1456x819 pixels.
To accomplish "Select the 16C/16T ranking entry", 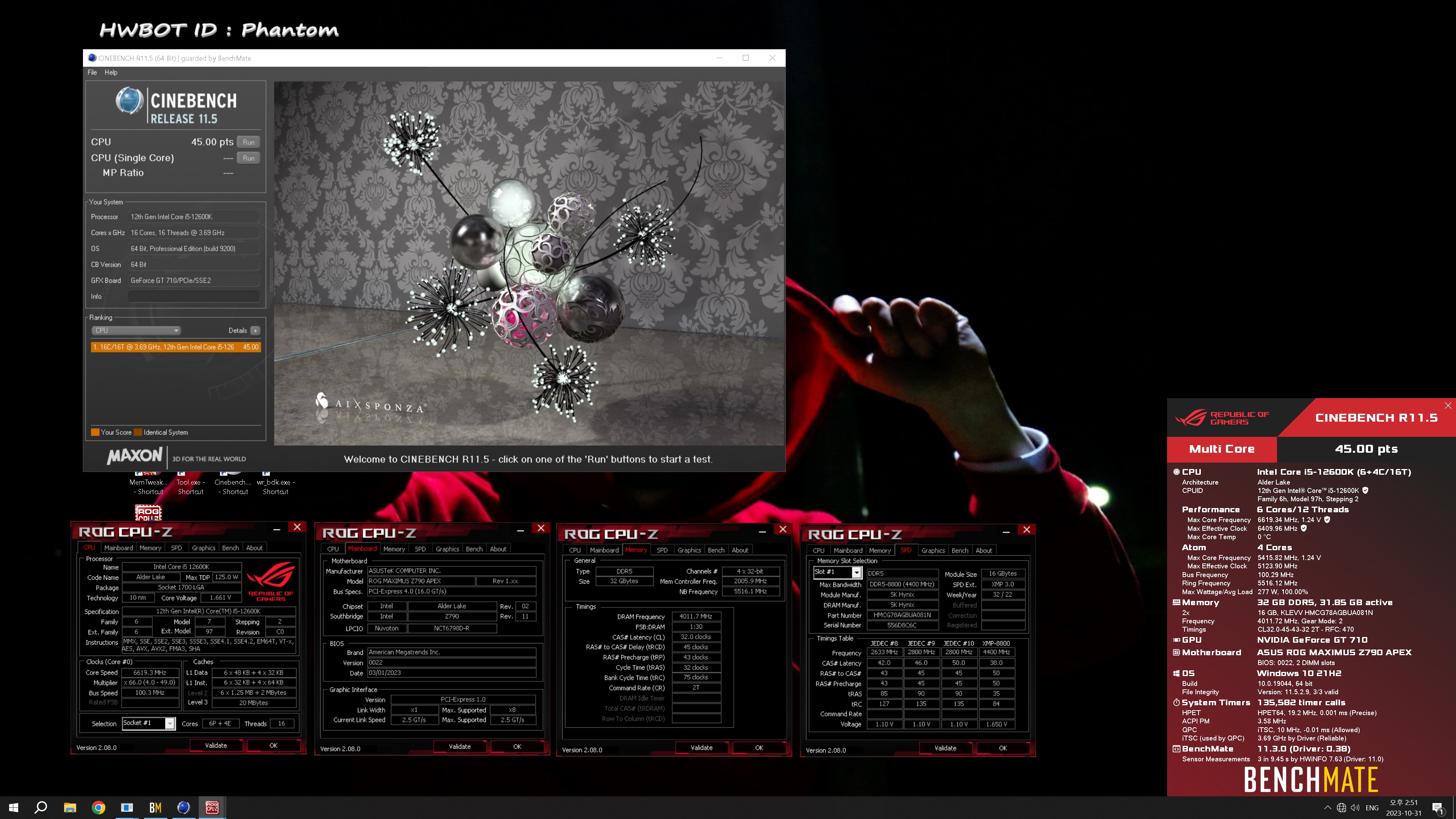I will click(176, 347).
